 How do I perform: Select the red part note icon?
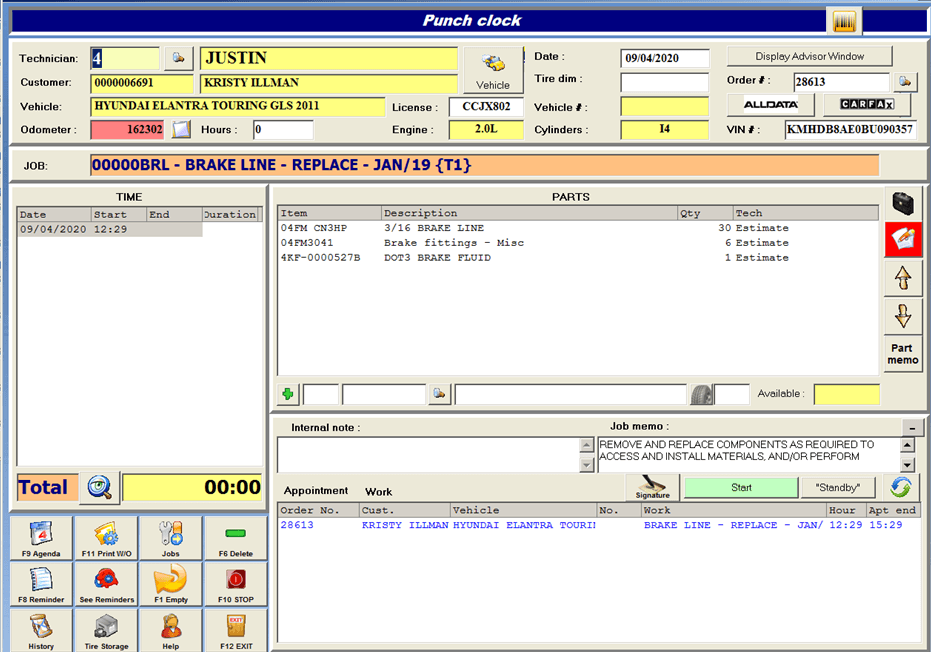pyautogui.click(x=903, y=240)
